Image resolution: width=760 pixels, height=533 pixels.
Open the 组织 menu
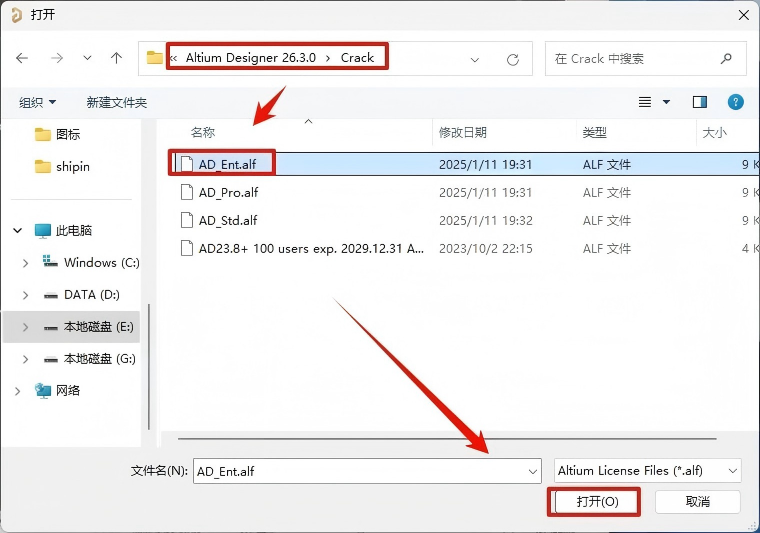point(37,102)
